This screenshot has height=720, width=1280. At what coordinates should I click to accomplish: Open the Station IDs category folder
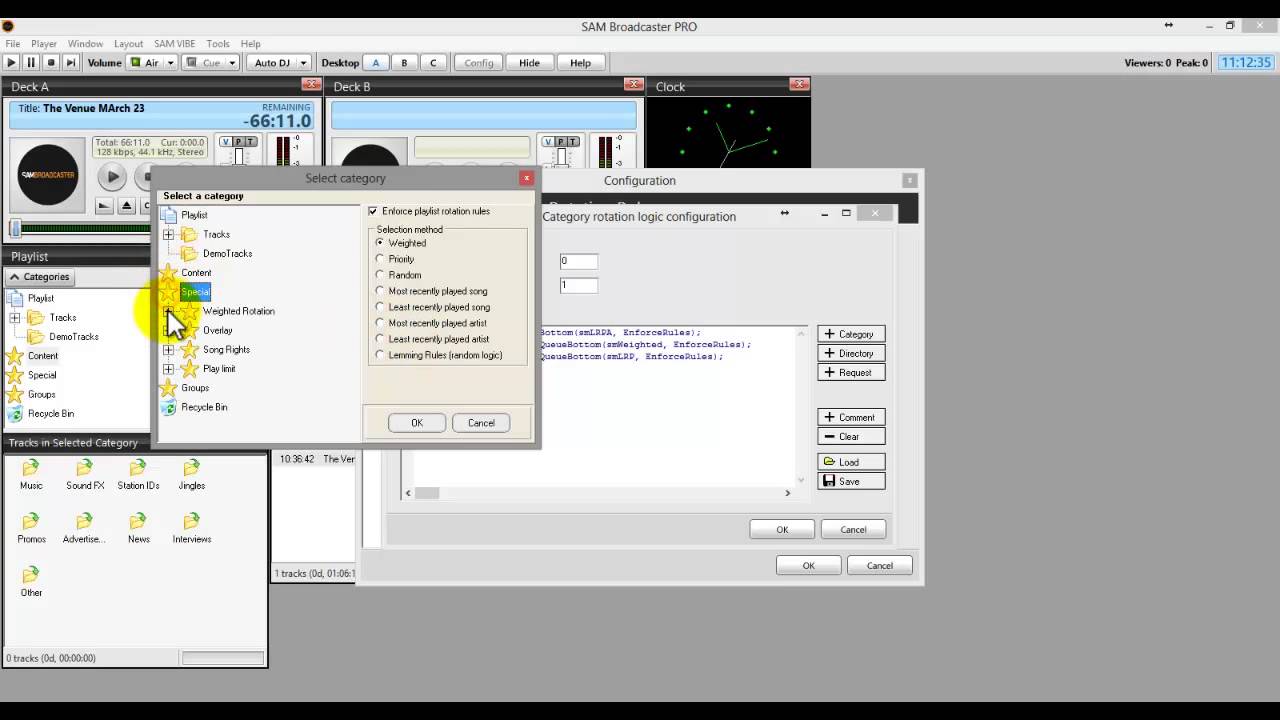[x=138, y=475]
